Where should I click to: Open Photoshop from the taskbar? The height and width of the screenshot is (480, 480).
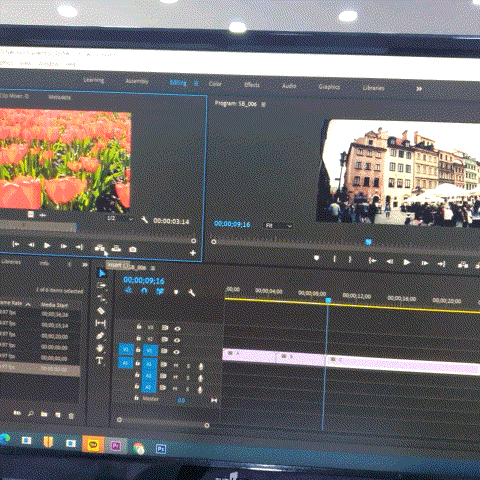click(x=161, y=449)
